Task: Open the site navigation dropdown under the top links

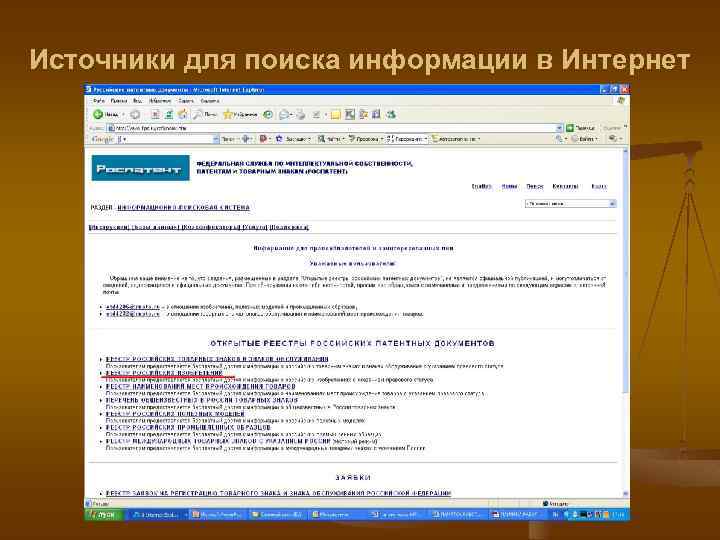Action: pos(570,203)
